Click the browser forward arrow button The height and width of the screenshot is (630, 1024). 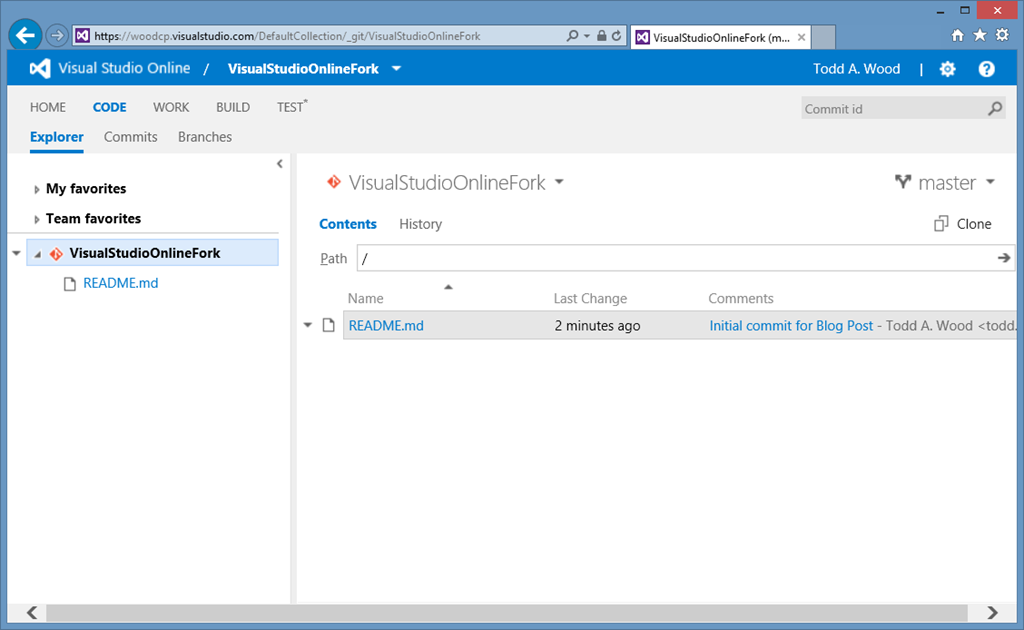pos(57,35)
